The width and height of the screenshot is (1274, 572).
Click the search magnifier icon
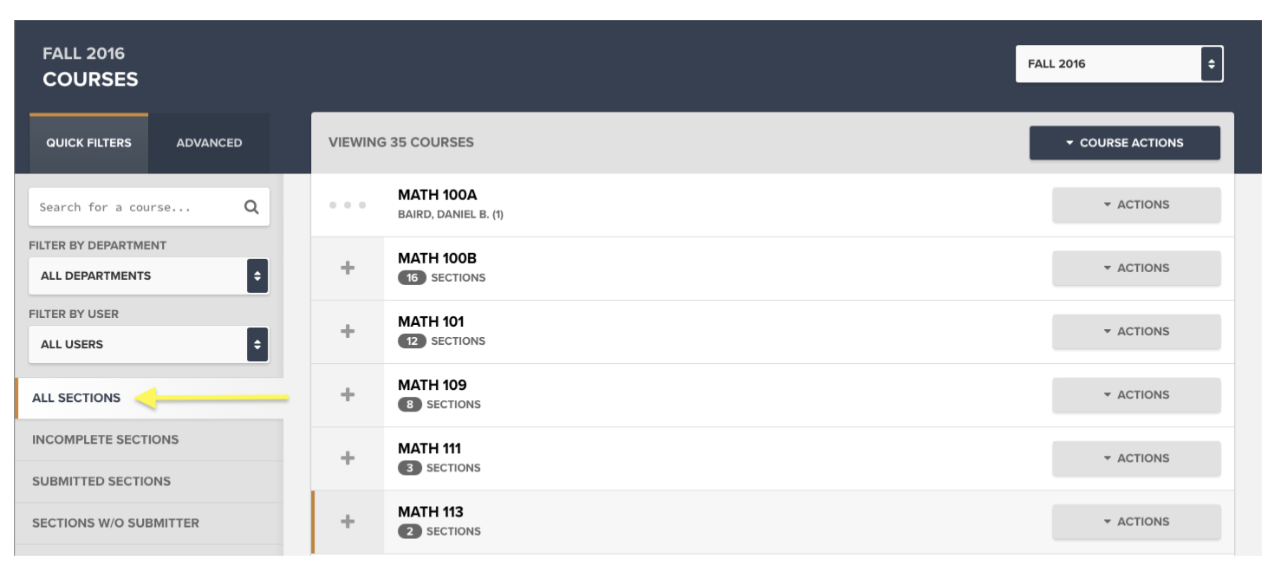[251, 207]
